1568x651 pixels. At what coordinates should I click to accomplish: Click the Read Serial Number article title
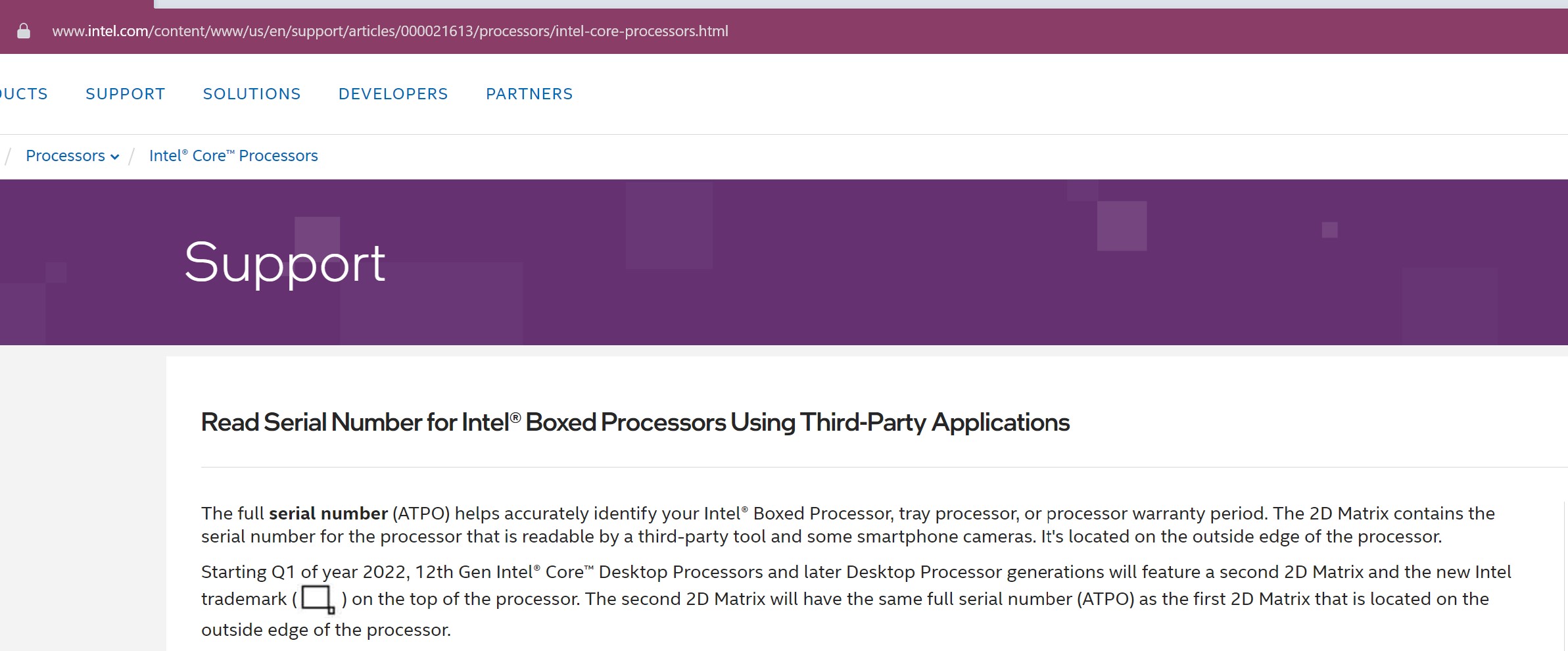[635, 422]
